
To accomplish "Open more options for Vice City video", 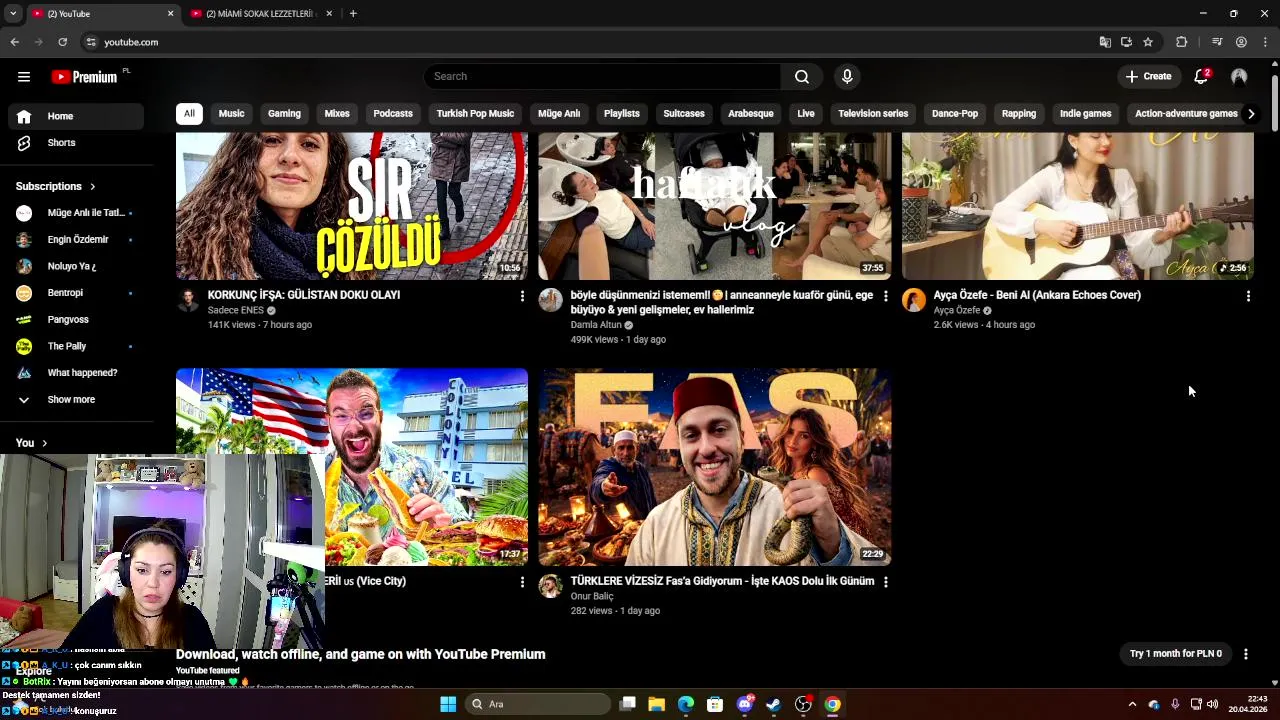I will coord(522,582).
